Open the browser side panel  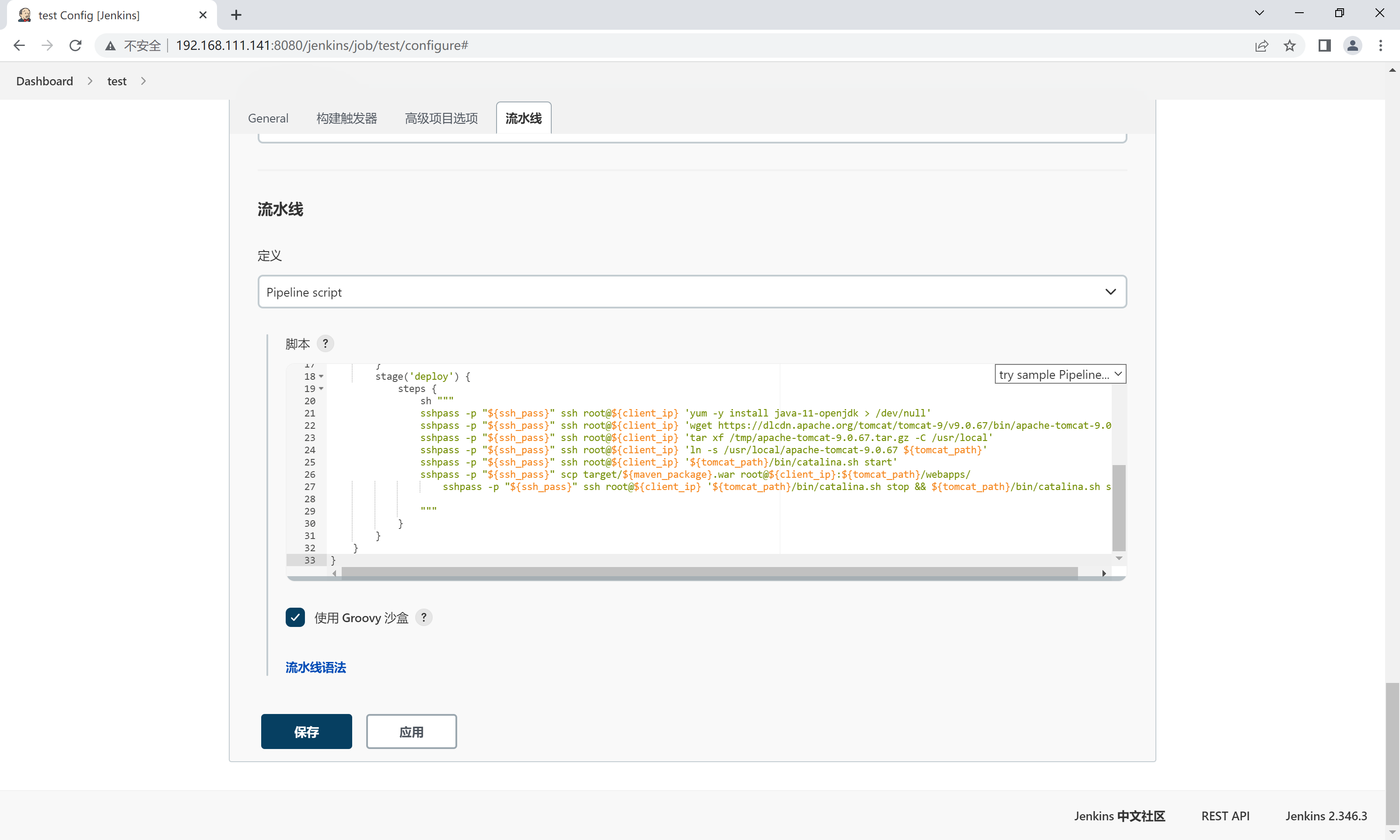(x=1324, y=45)
